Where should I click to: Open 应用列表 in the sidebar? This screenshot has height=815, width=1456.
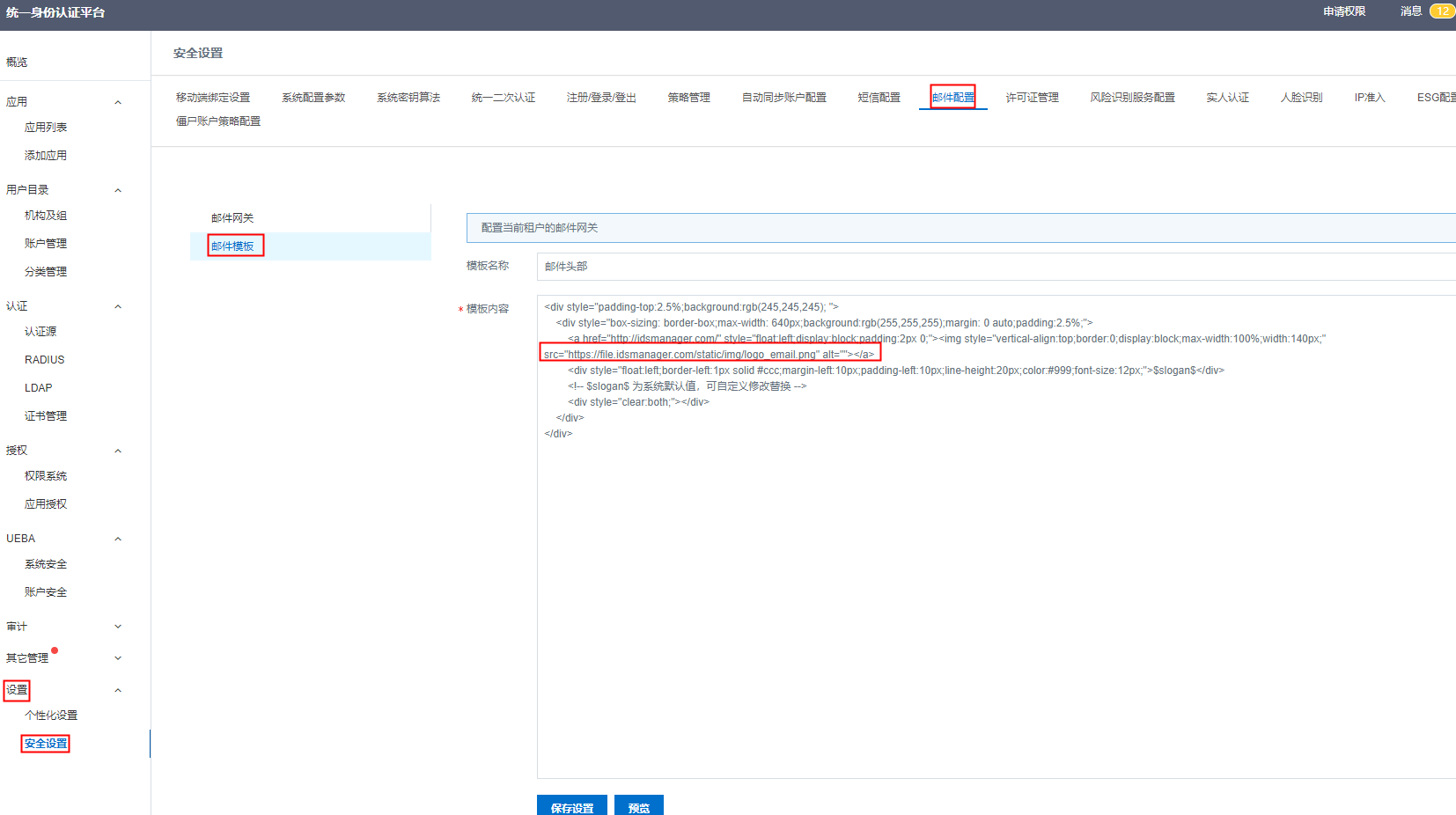coord(46,128)
